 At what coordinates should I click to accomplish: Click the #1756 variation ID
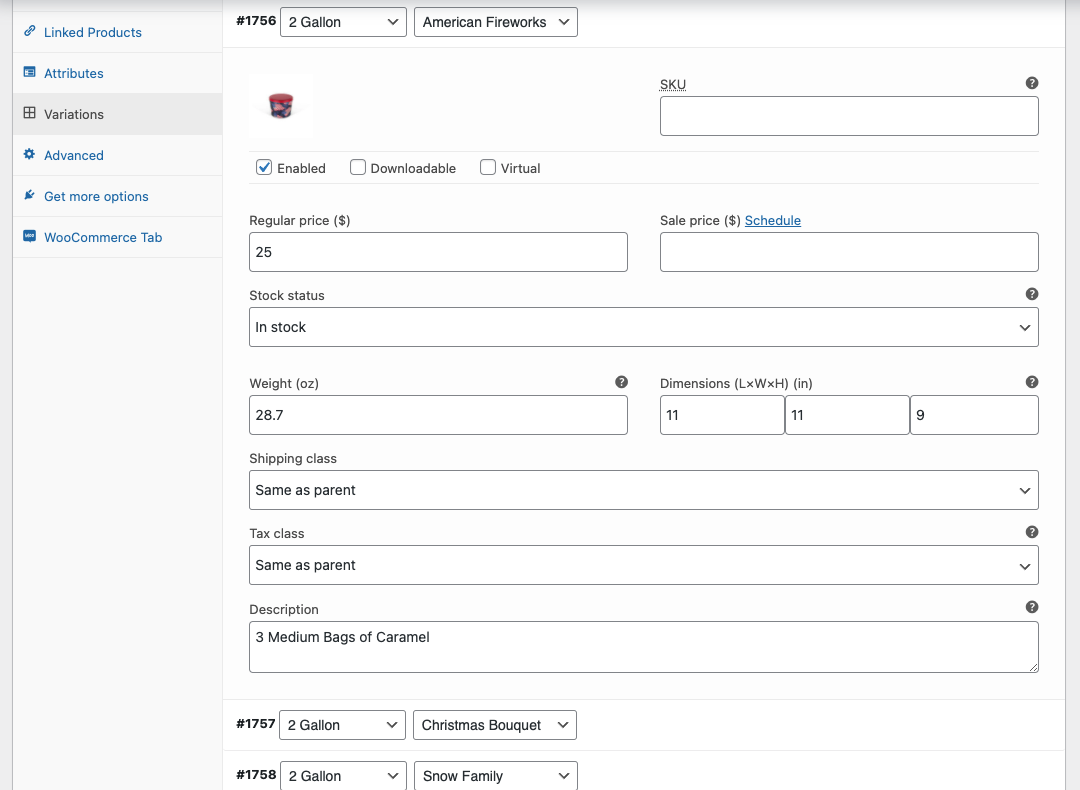click(x=256, y=21)
